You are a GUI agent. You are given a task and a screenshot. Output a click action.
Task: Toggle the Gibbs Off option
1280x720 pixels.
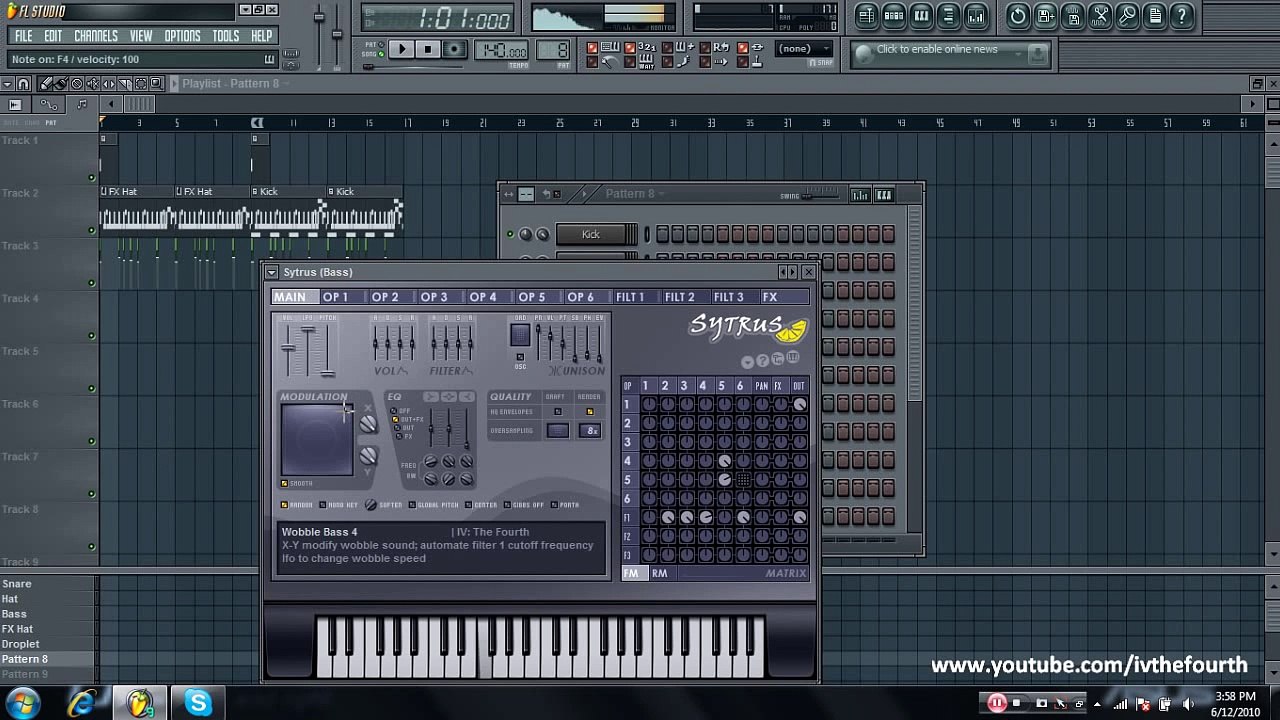coord(524,505)
